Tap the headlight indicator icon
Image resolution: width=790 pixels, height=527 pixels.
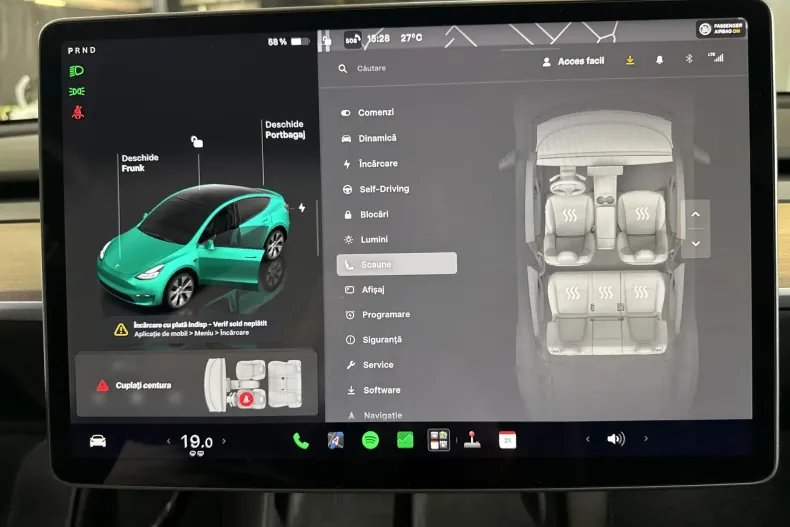click(77, 71)
